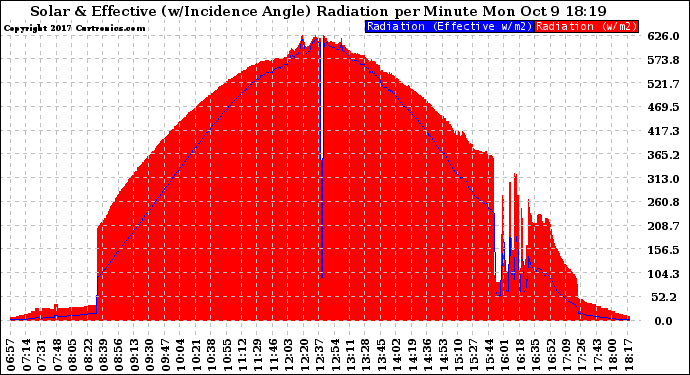Viewport: 690px width, 375px height.
Task: Click the 08:39 time axis label
Action: (x=103, y=355)
